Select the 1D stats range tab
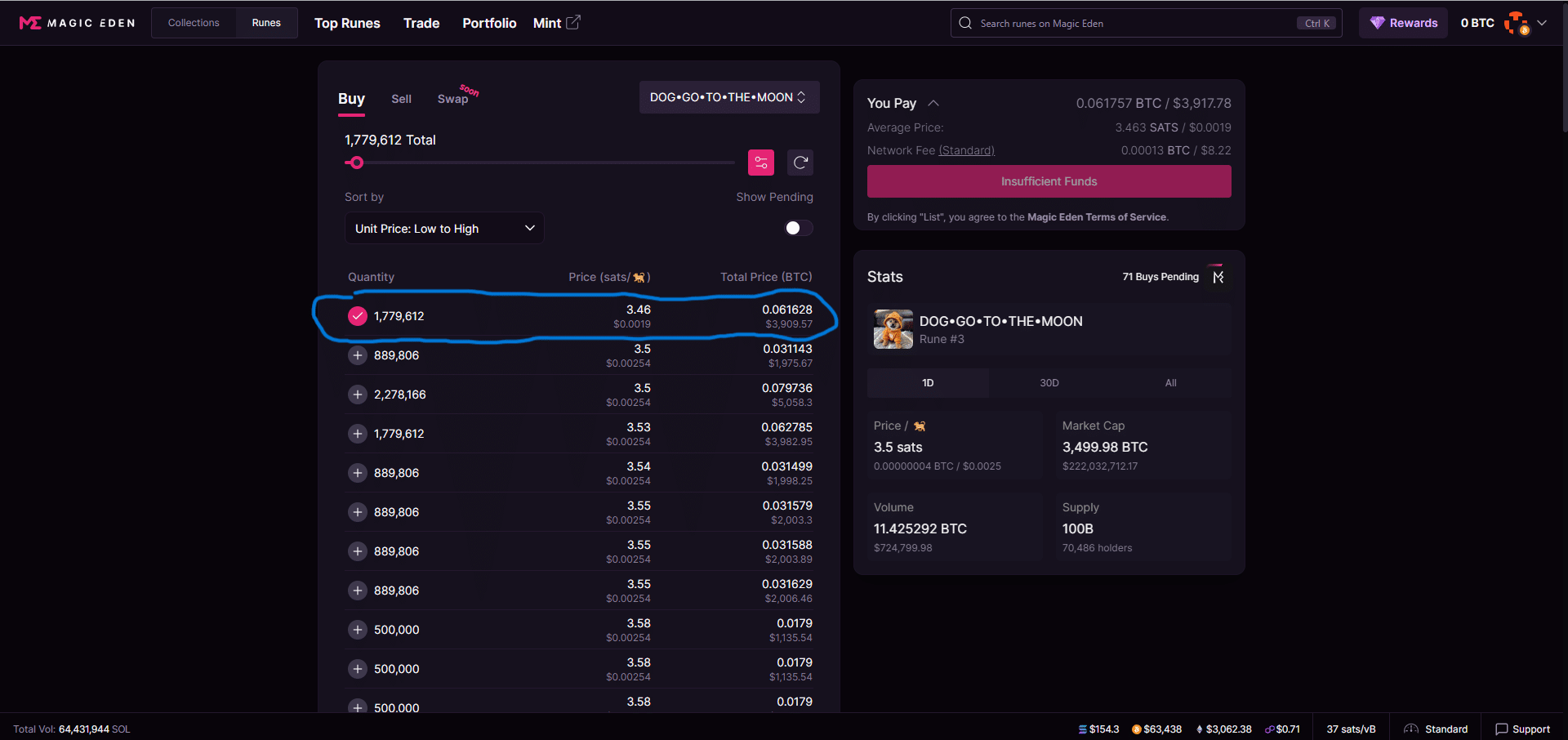1568x740 pixels. click(x=928, y=383)
